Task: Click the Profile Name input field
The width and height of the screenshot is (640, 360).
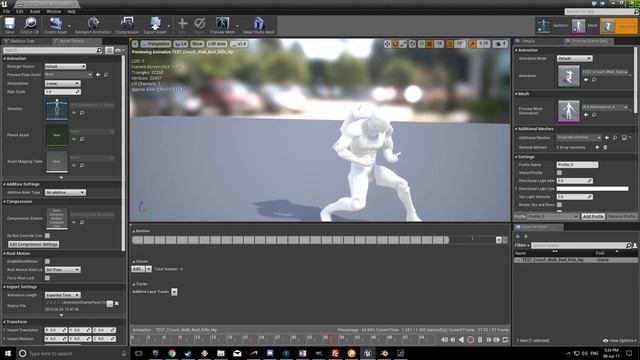Action: (577, 164)
